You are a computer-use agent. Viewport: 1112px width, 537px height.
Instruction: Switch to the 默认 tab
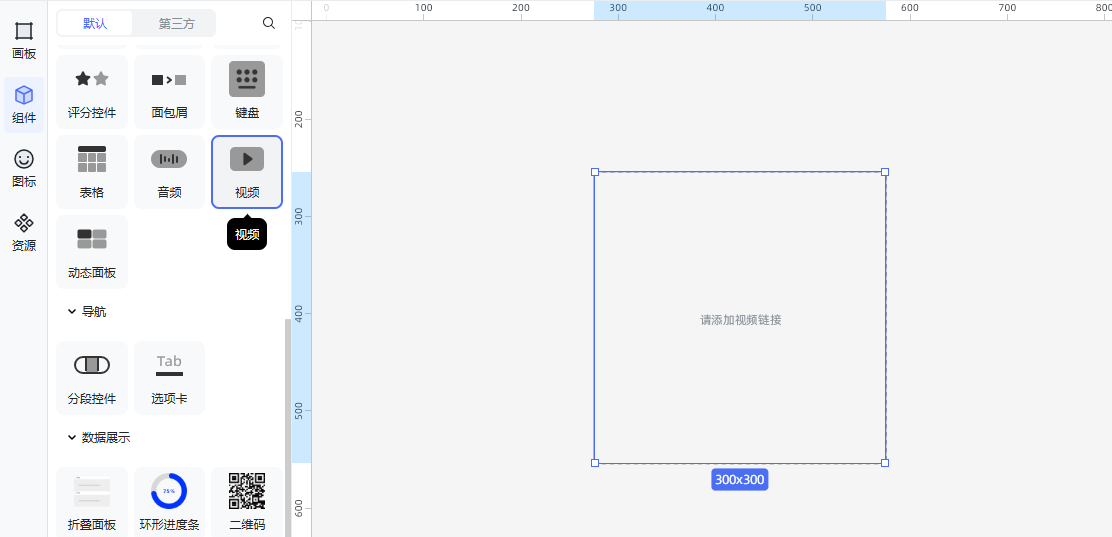[95, 23]
